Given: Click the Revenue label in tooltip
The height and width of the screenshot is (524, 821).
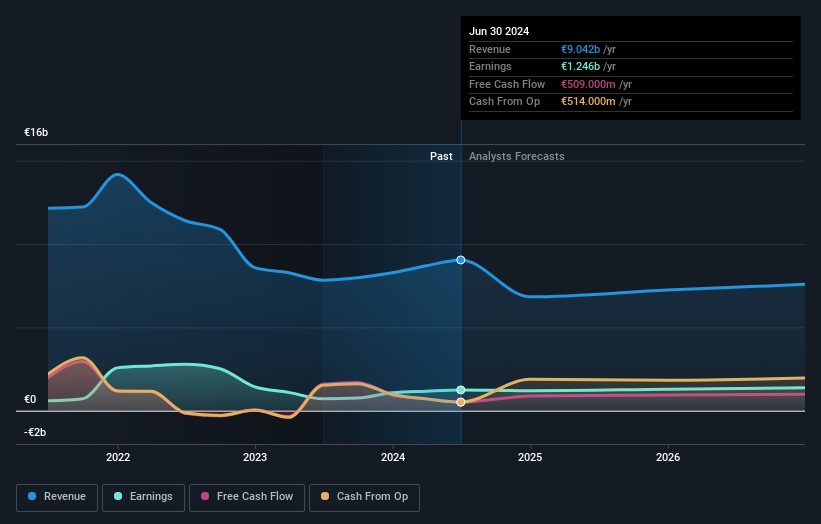Looking at the screenshot, I should (490, 49).
